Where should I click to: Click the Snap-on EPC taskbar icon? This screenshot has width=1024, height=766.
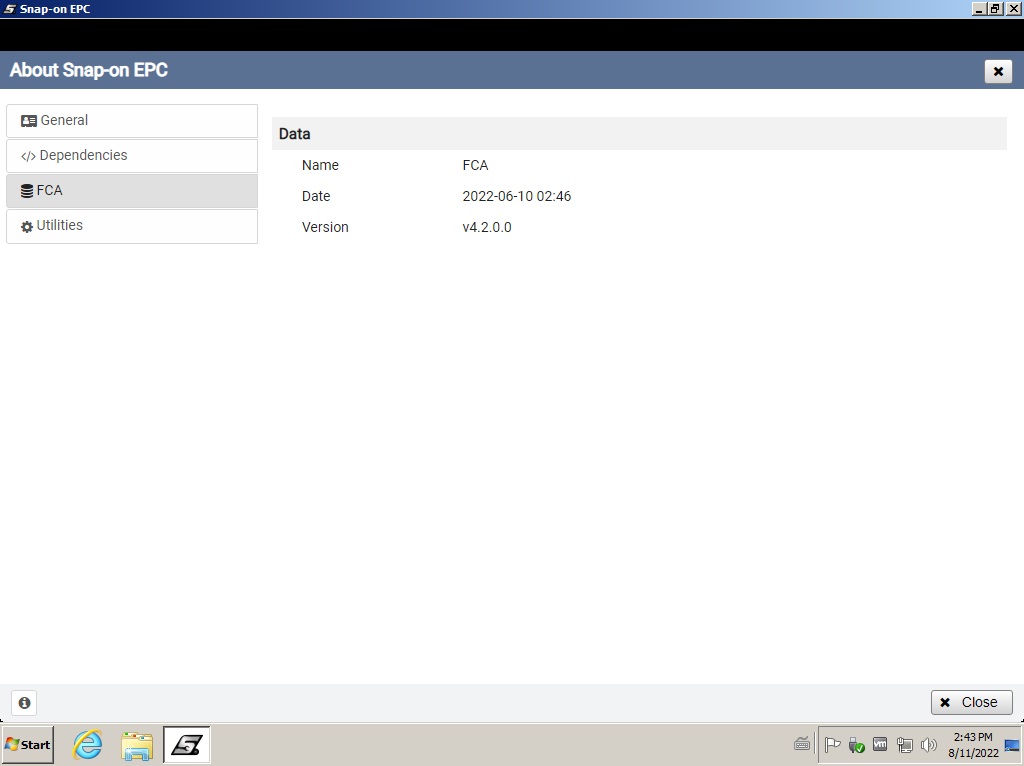[187, 744]
